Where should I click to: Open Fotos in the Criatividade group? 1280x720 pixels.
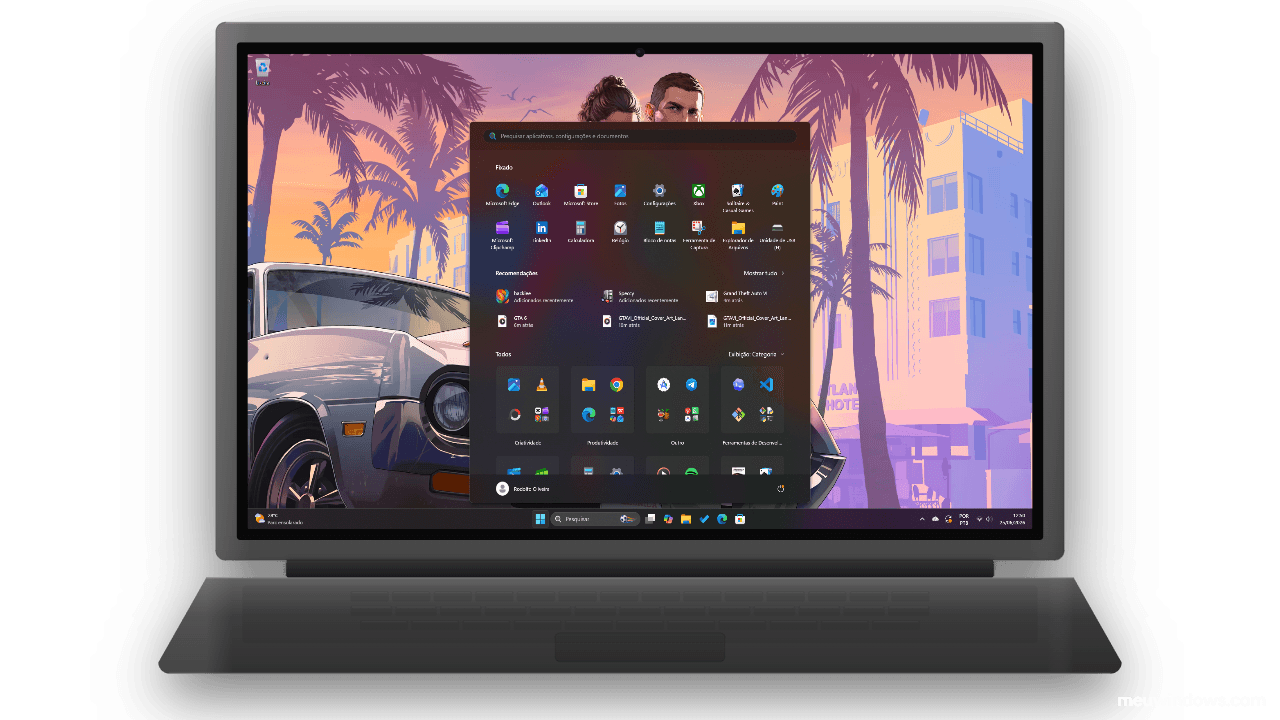(x=513, y=385)
